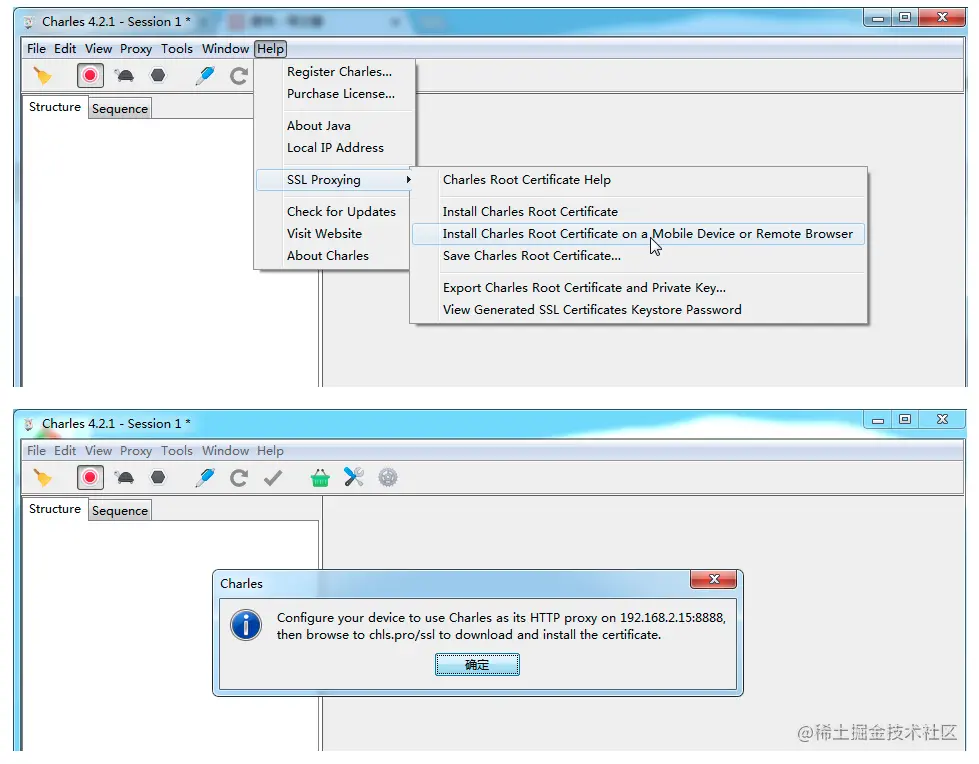Image resolution: width=979 pixels, height=764 pixels.
Task: Click Charles app icon in top window title bar
Action: pos(29,22)
